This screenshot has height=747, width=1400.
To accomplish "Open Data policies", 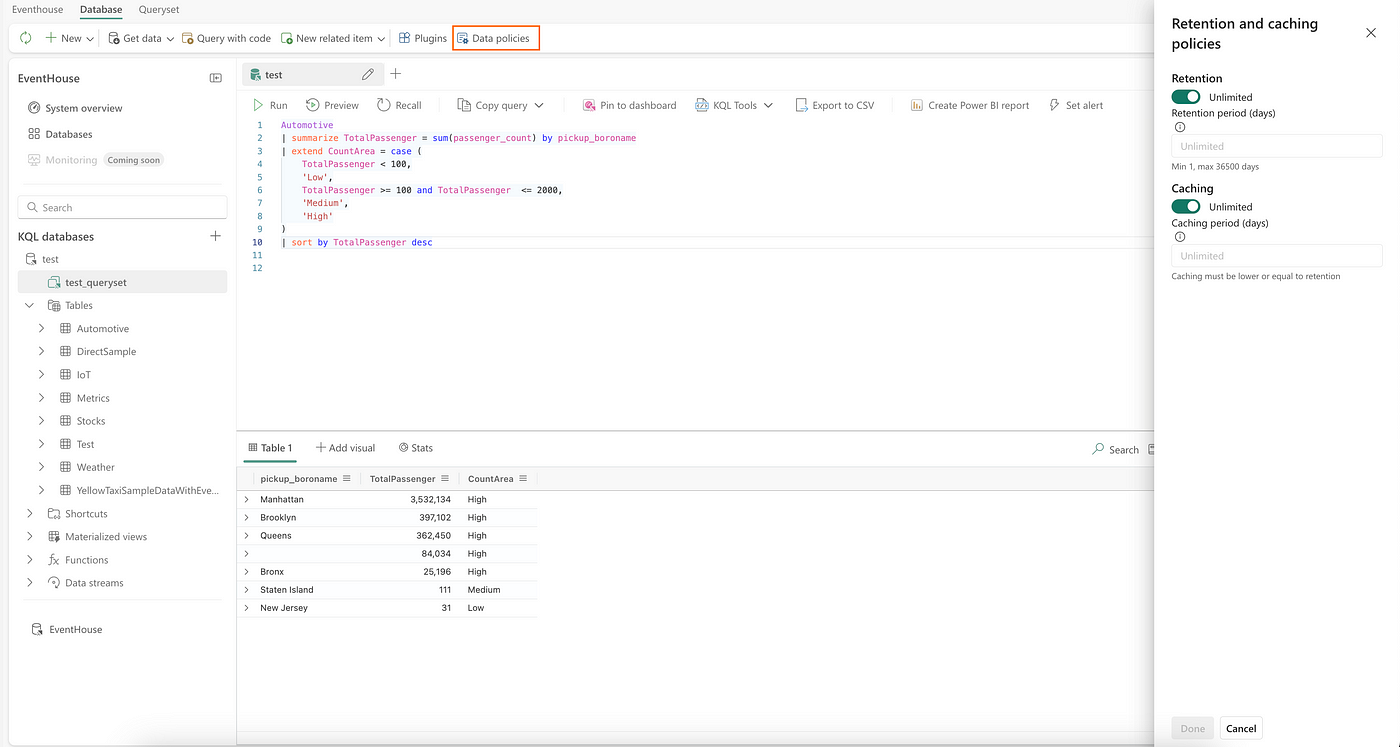I will point(496,38).
